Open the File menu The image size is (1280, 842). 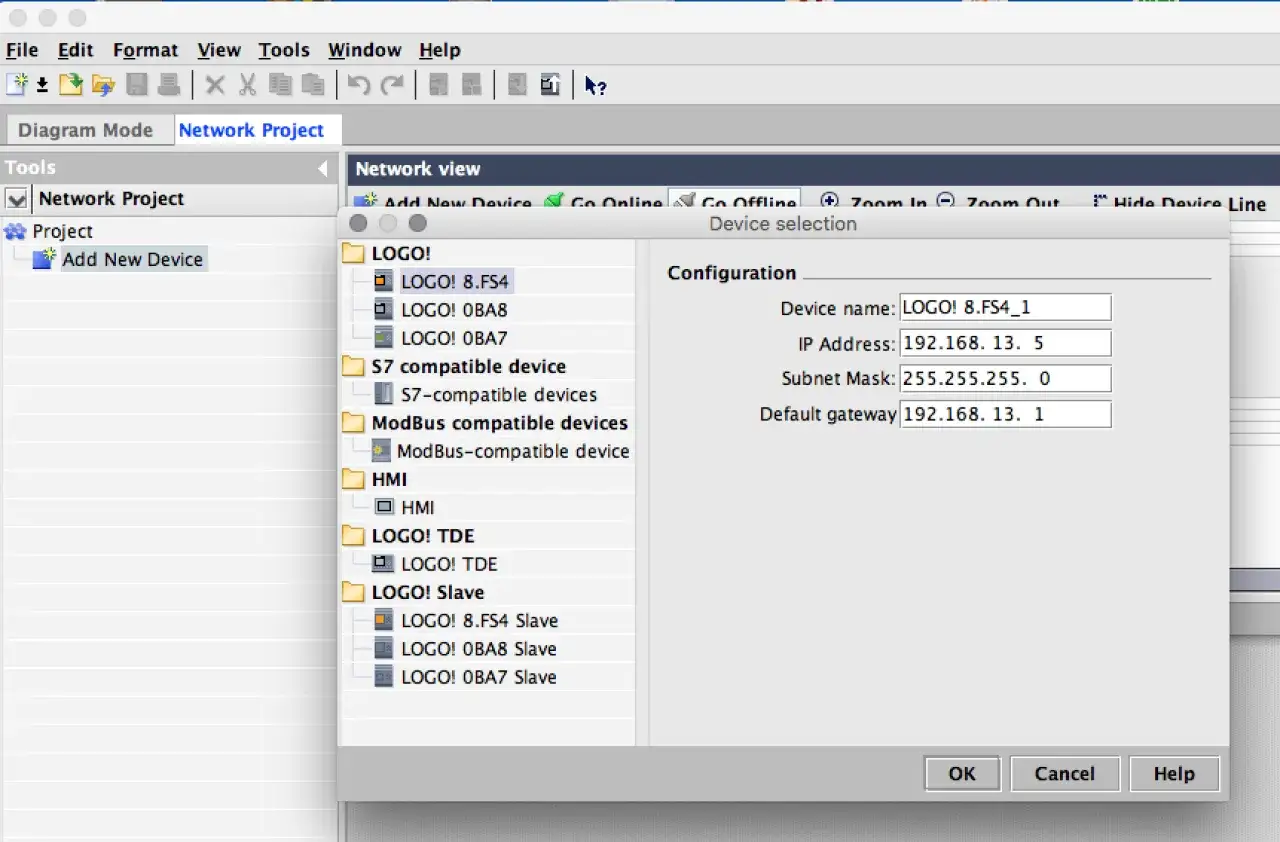[22, 50]
